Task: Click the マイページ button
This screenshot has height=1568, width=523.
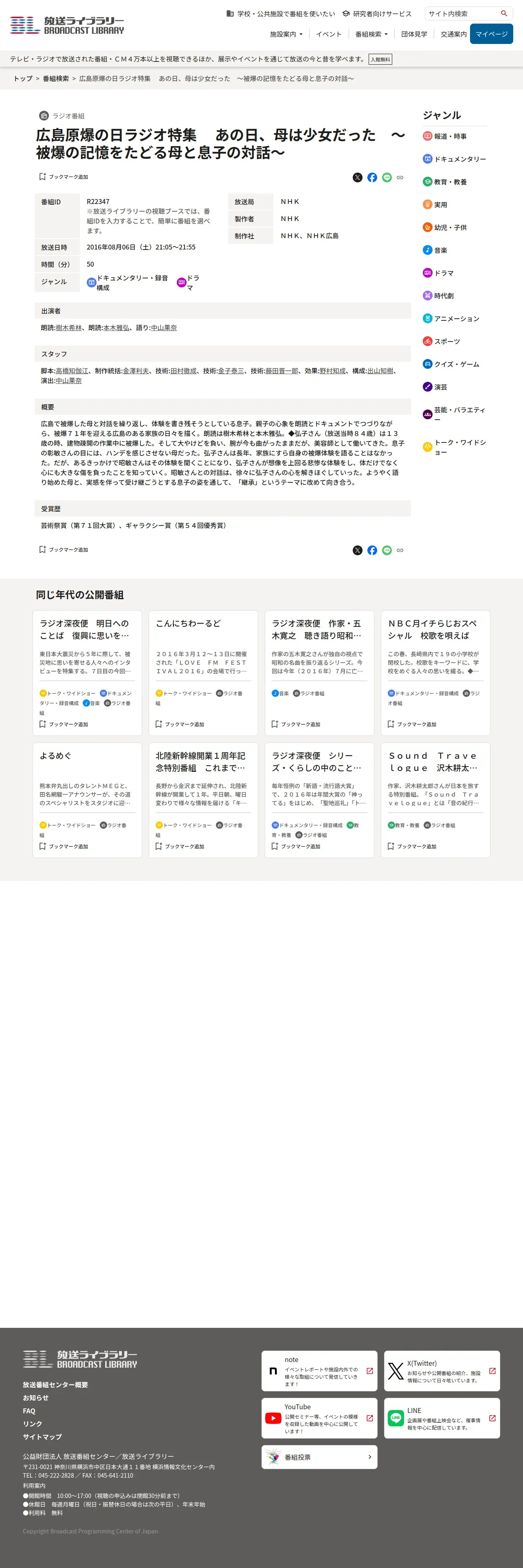Action: 491,34
